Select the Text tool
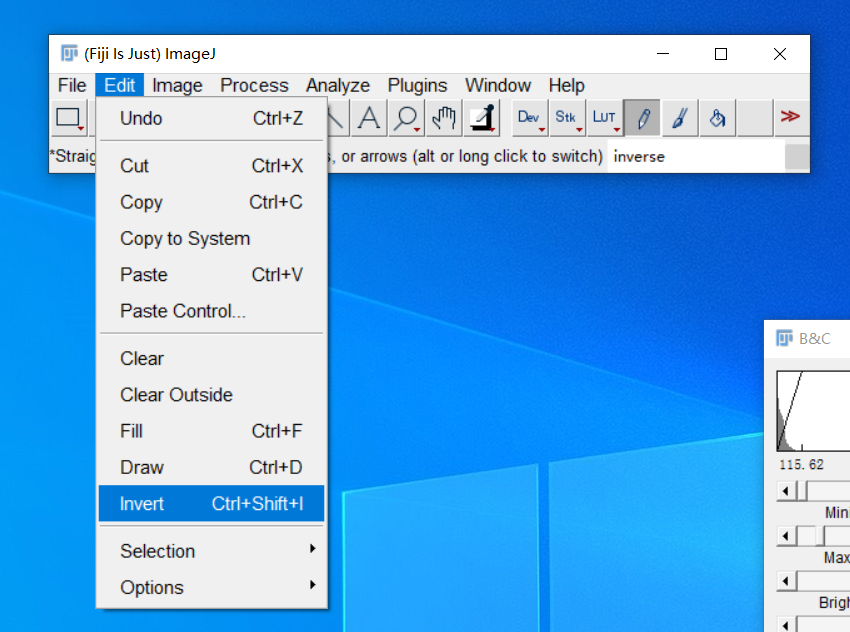Screen dimensions: 850x632 coord(369,118)
